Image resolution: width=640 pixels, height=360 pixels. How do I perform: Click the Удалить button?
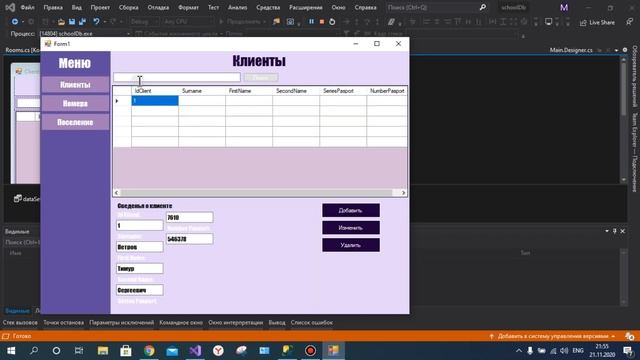click(x=351, y=245)
